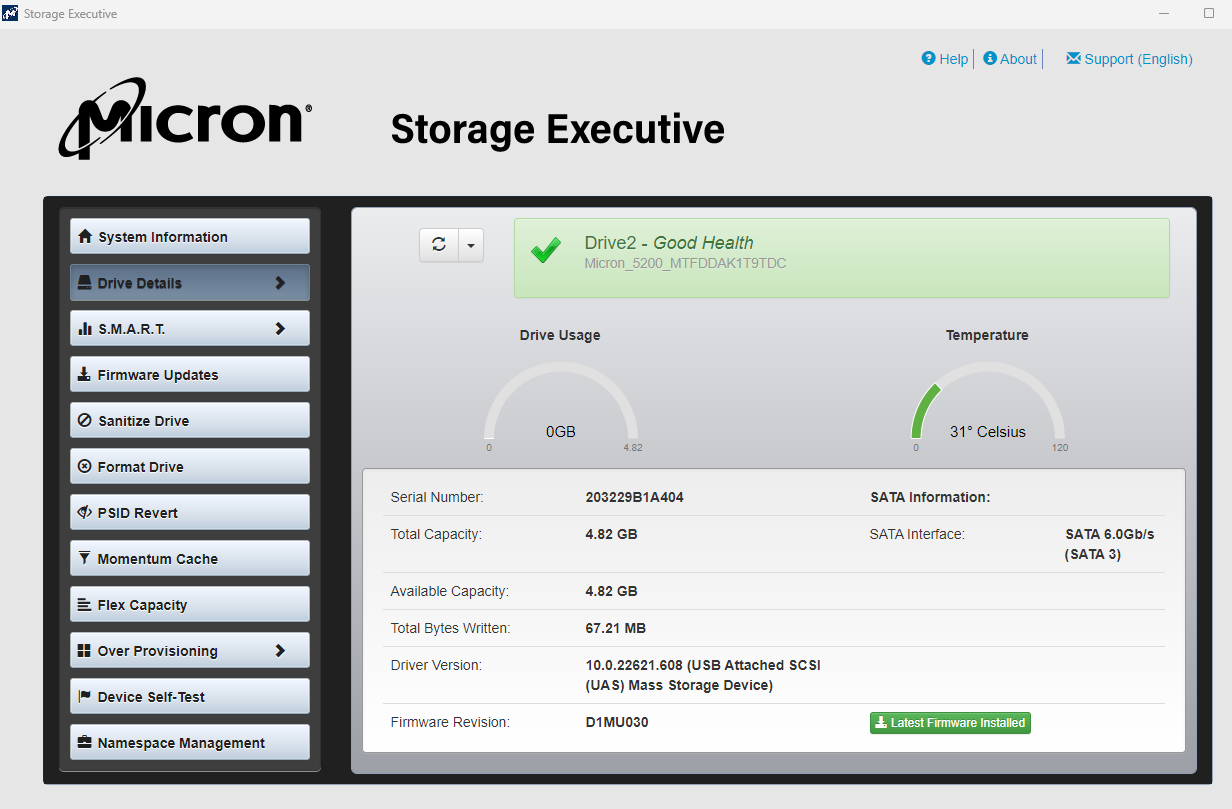Click the briefcase icon beside Namespace Management
Screen dimensions: 1232x809
point(85,743)
